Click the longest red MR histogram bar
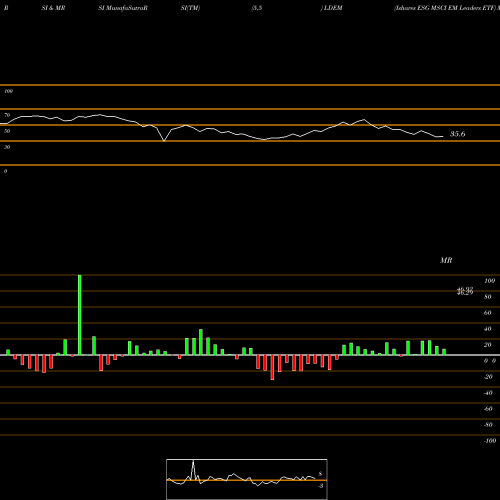 click(x=272, y=367)
